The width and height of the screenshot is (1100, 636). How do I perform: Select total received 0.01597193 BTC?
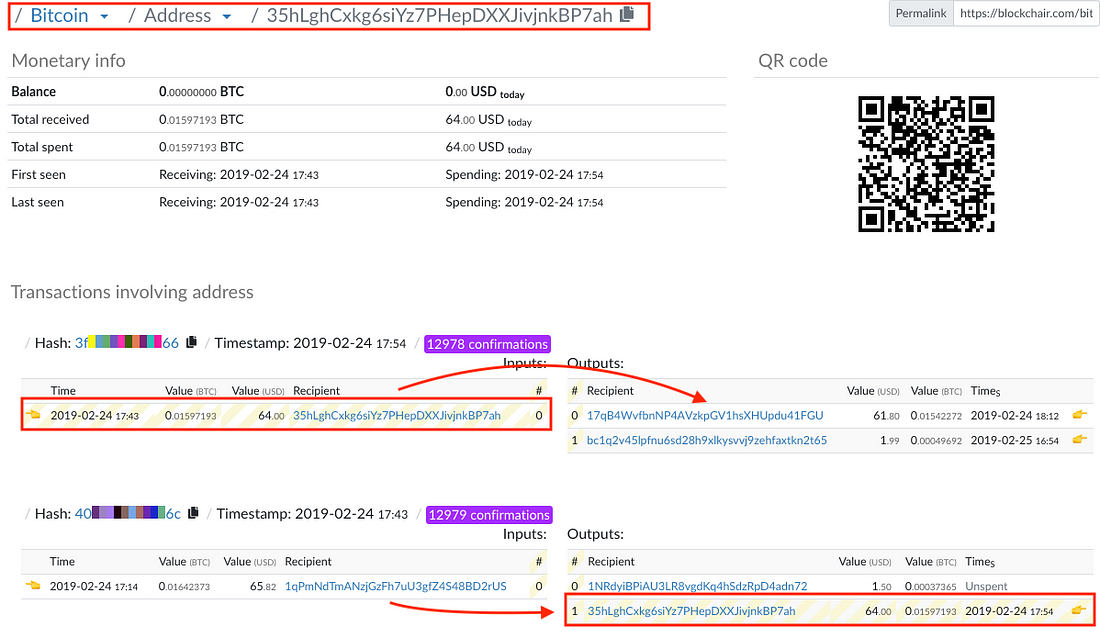point(201,119)
